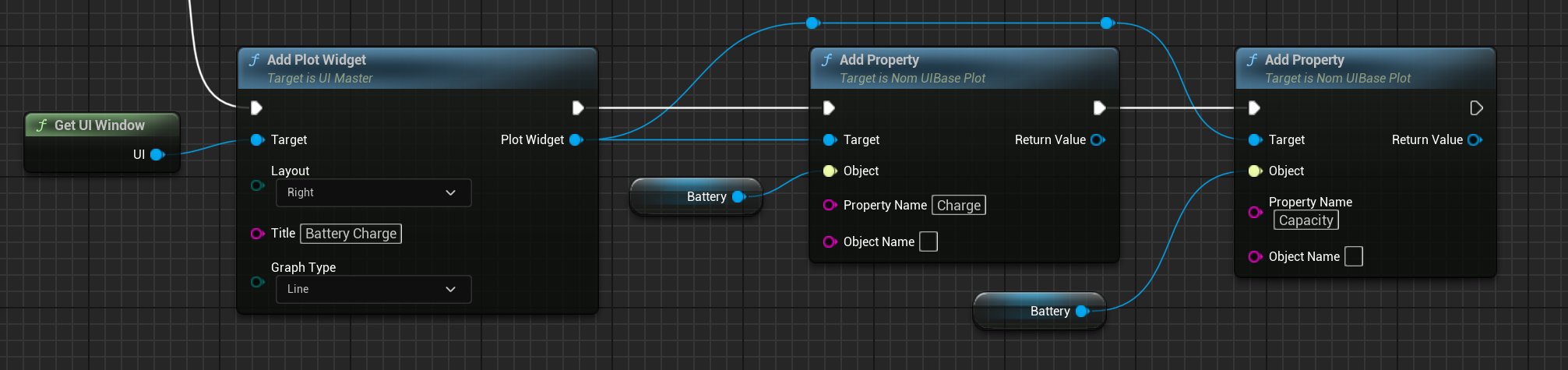1568x370 pixels.
Task: Select the Add Plot Widget node title
Action: (316, 60)
